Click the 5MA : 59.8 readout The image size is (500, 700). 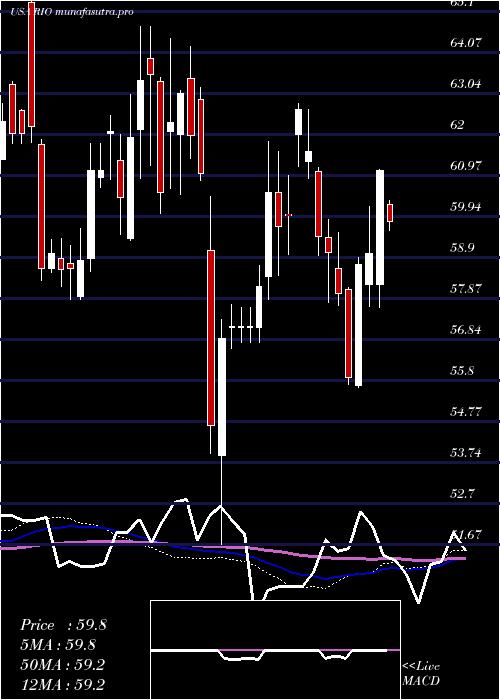58,645
